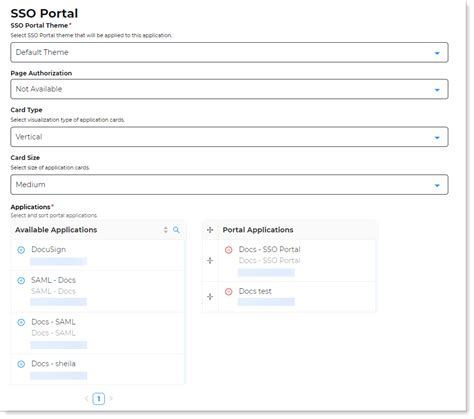Grab the Docs - SSO Portal move handle
Image resolution: width=474 pixels, height=419 pixels.
[210, 260]
